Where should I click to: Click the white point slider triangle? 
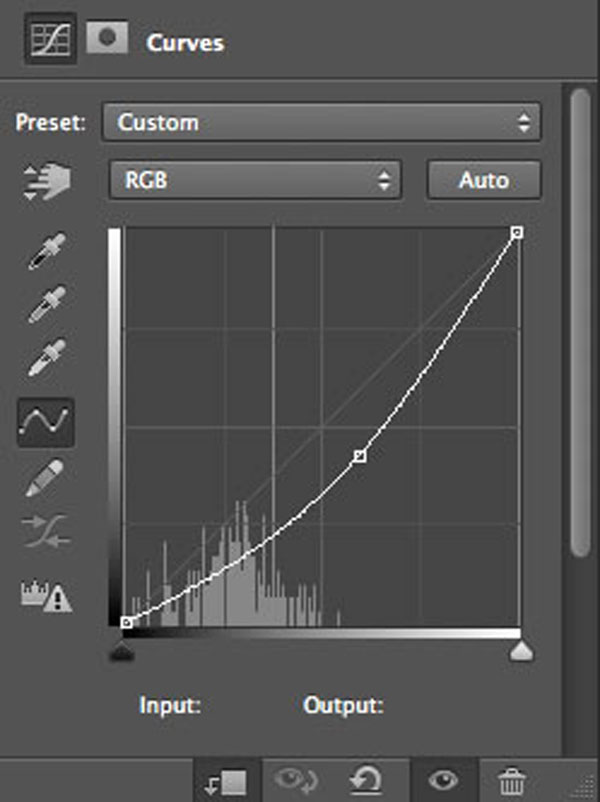click(x=521, y=652)
